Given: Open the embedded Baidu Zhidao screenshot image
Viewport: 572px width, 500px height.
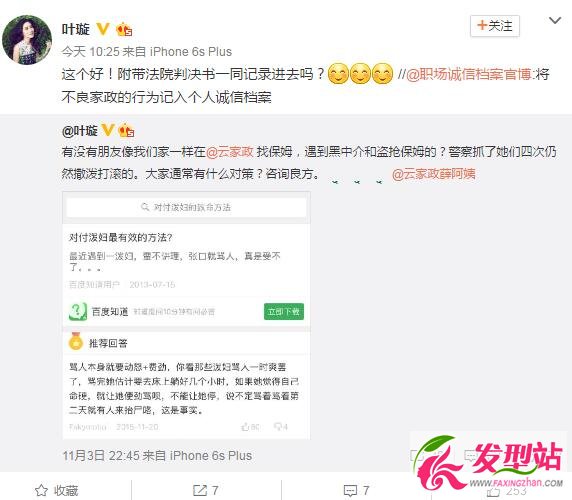Looking at the screenshot, I should coord(186,315).
